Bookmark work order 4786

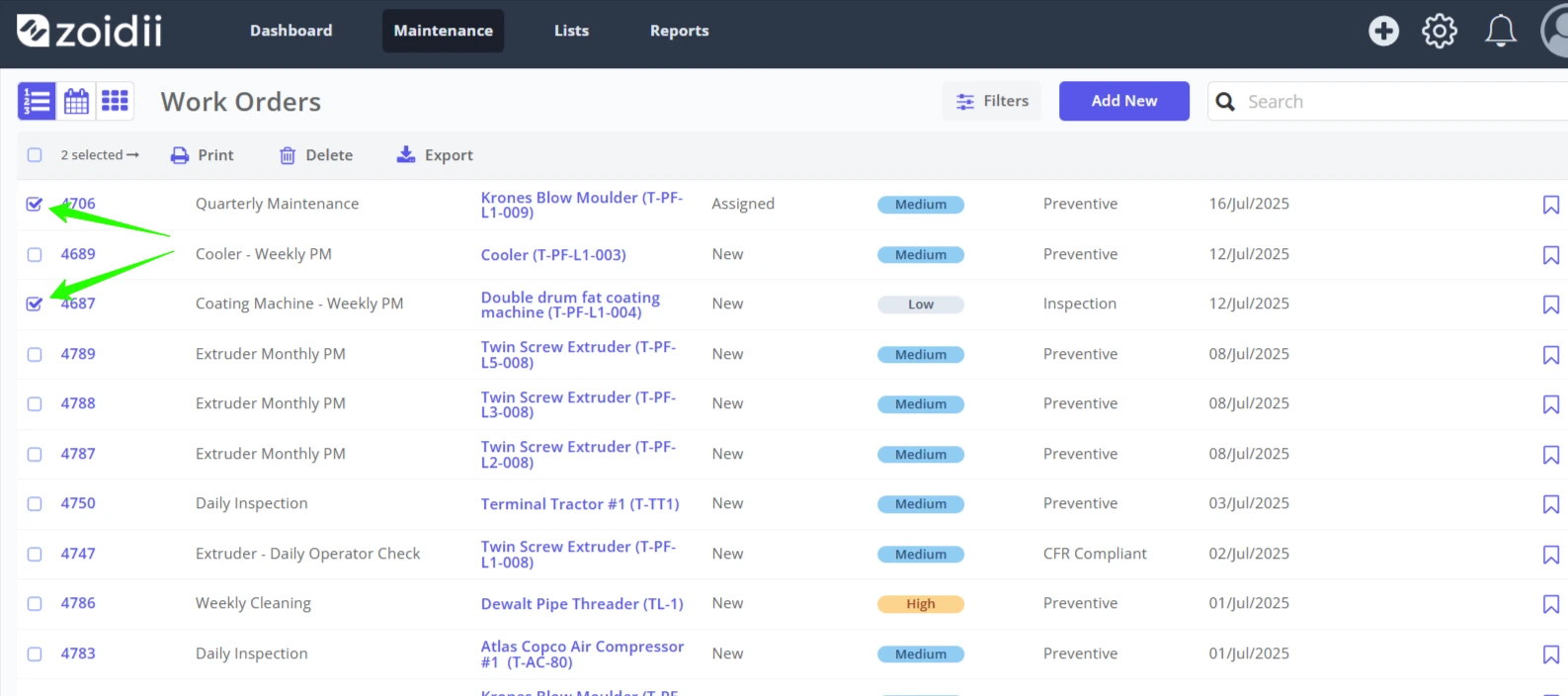click(x=1551, y=604)
